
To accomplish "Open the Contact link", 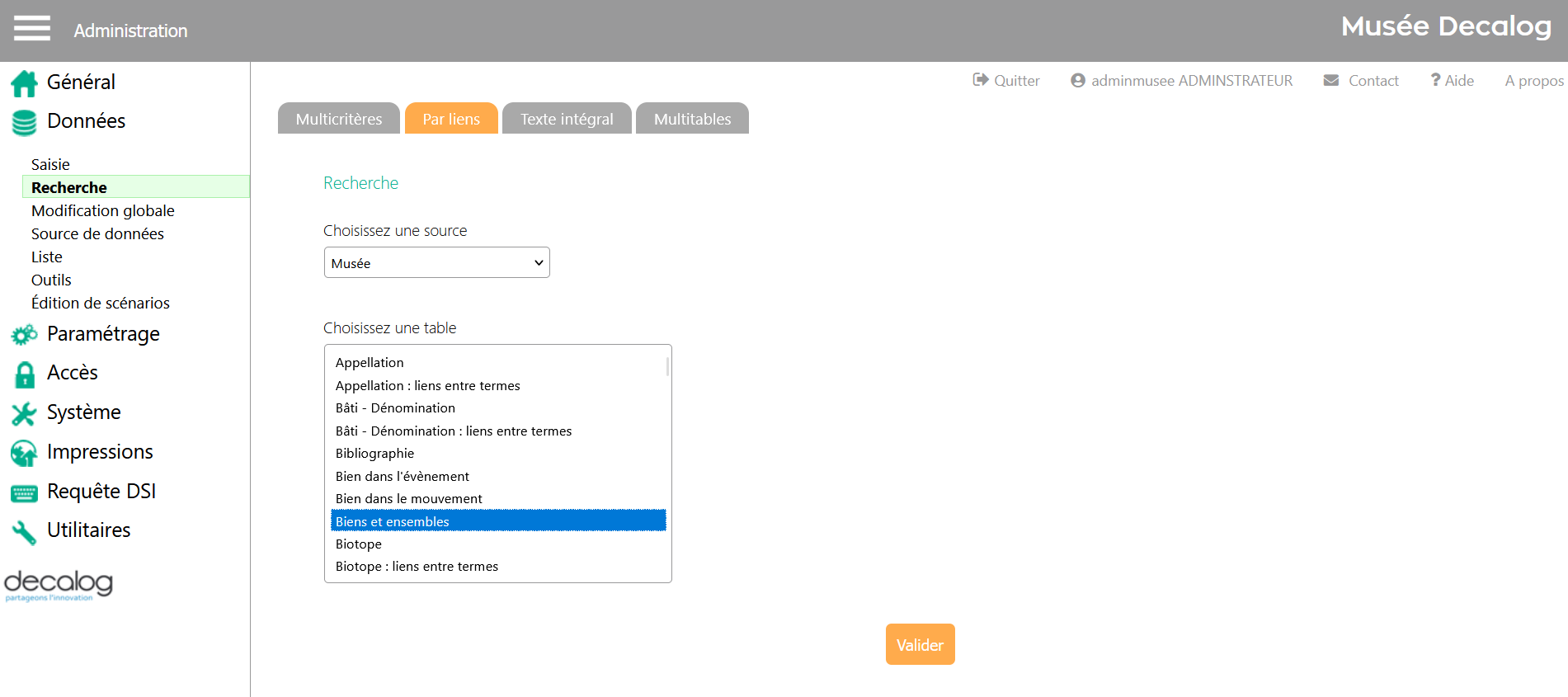I will click(1362, 81).
